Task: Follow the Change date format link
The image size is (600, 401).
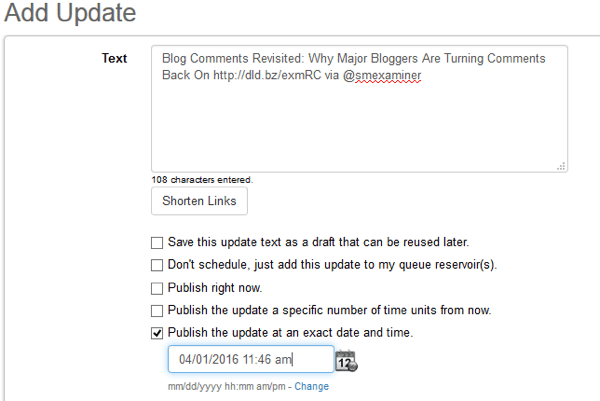Action: 311,386
